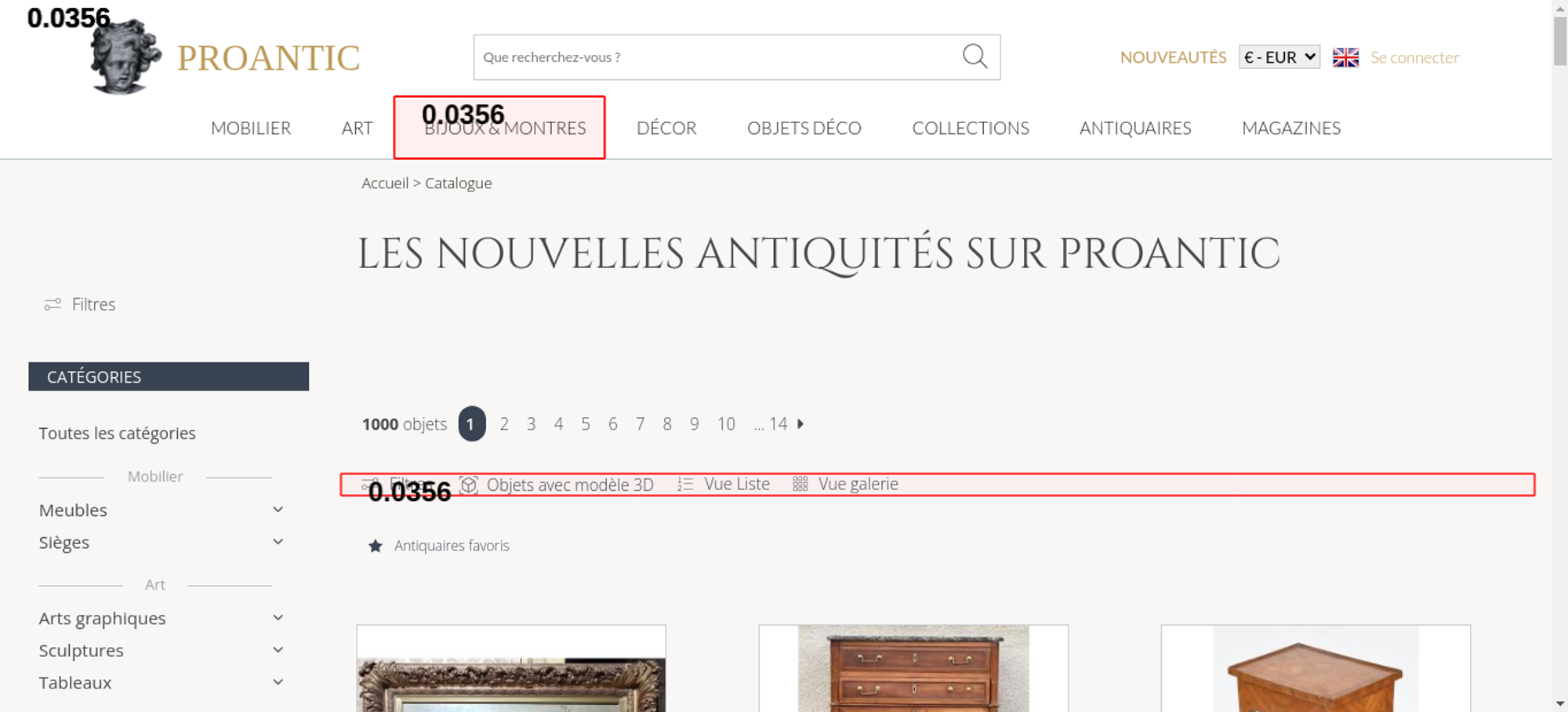
Task: Expand the Sculptures category chevron
Action: click(278, 650)
